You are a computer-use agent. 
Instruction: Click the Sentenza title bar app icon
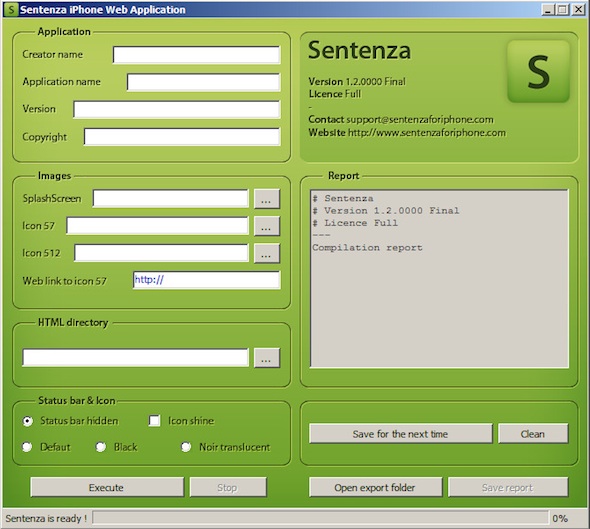click(11, 9)
